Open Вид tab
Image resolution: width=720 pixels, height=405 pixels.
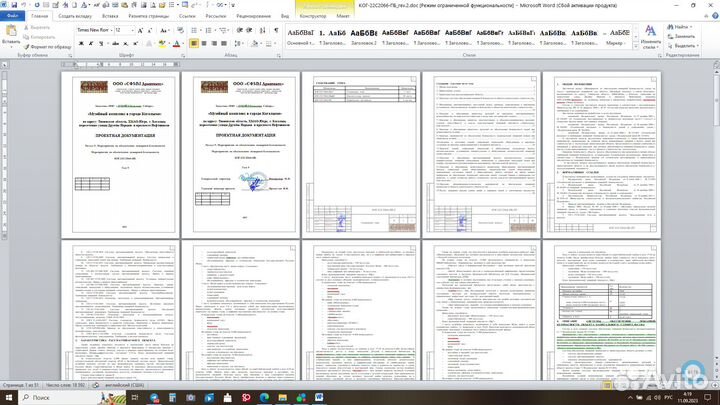coord(285,16)
